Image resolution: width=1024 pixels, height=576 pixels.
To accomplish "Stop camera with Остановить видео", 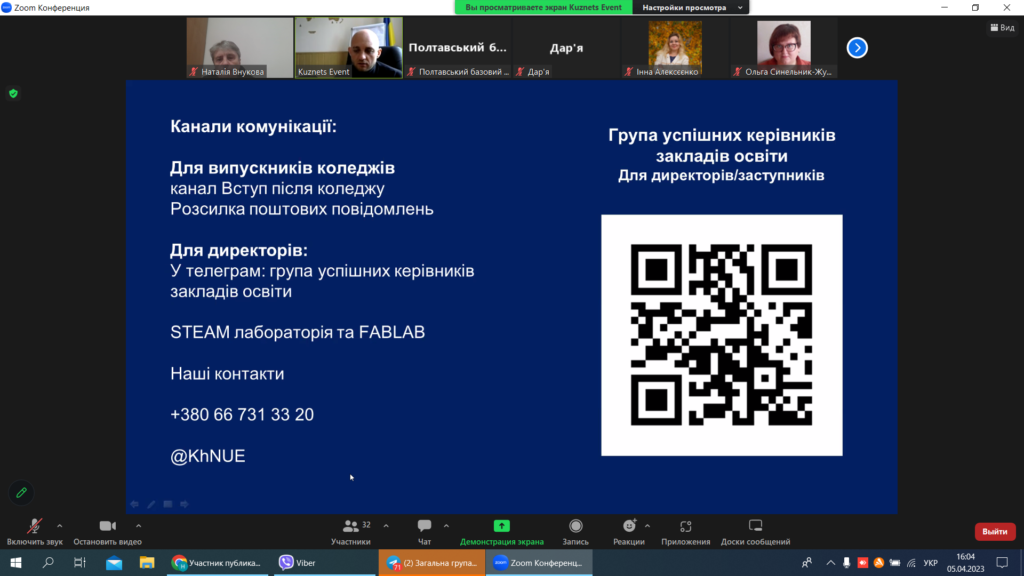I will [107, 532].
